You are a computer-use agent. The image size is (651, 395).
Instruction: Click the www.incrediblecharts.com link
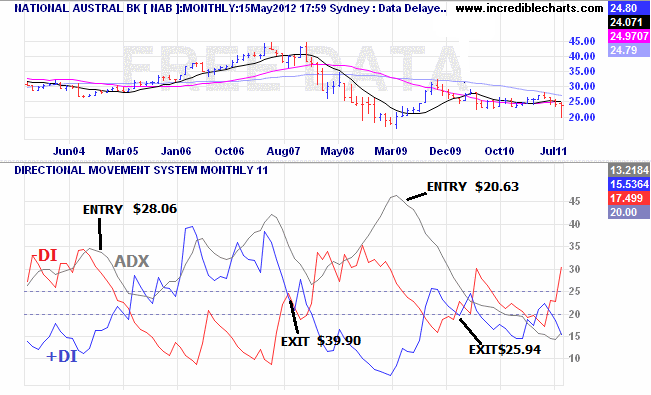tap(529, 8)
